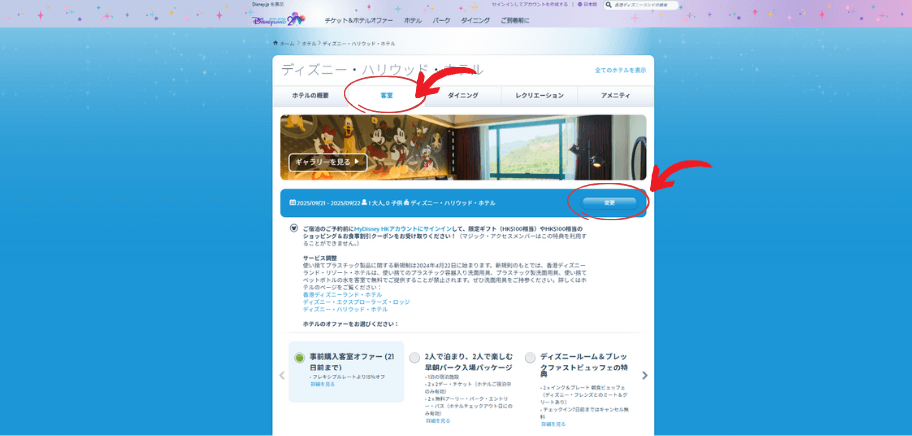Open the アメニティ tab
The height and width of the screenshot is (436, 912).
pos(615,95)
